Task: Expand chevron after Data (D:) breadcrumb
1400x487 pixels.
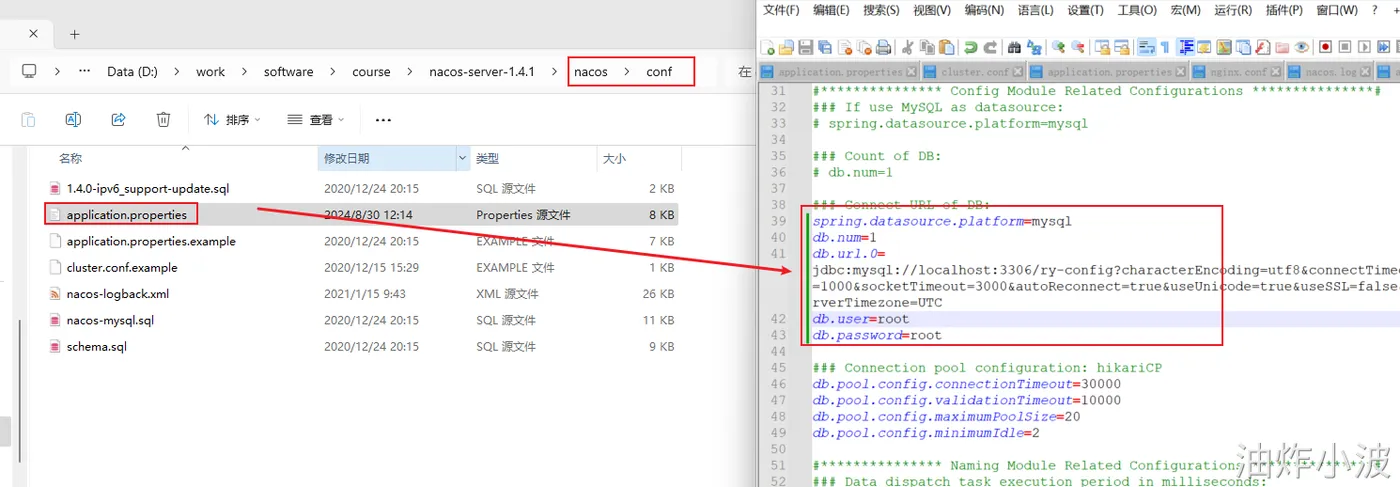Action: pos(177,72)
